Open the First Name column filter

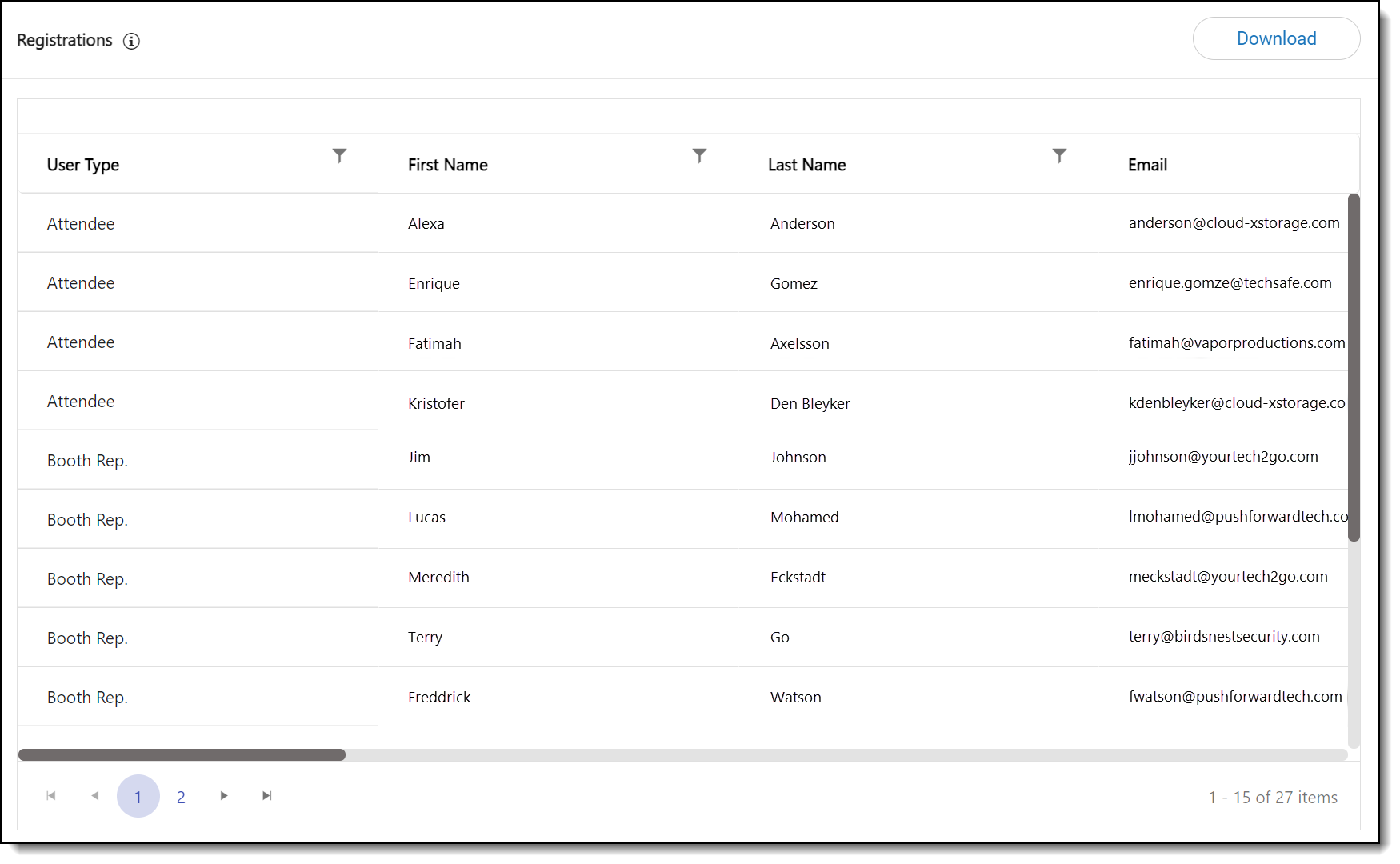[699, 155]
